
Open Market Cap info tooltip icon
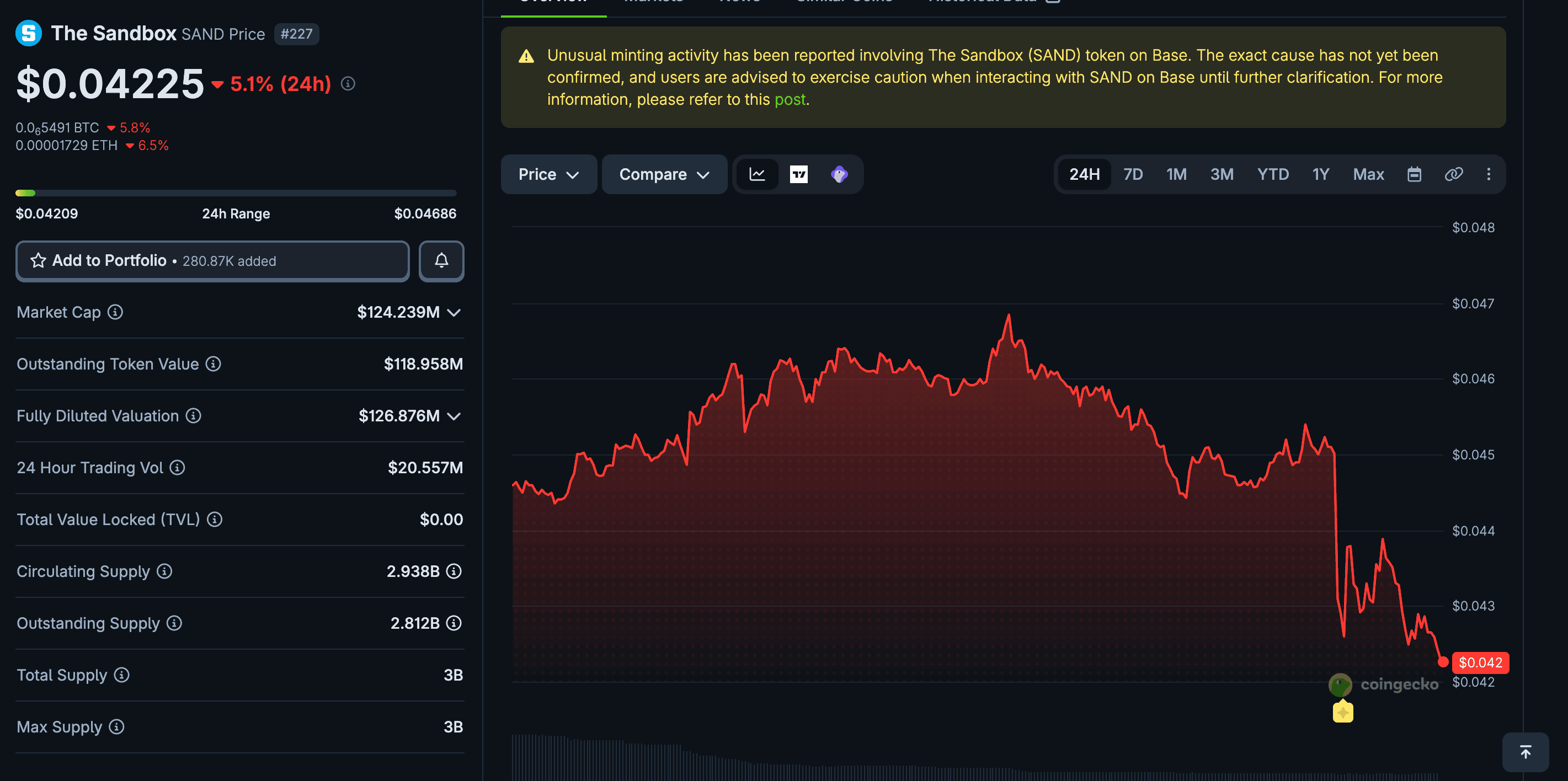(115, 312)
